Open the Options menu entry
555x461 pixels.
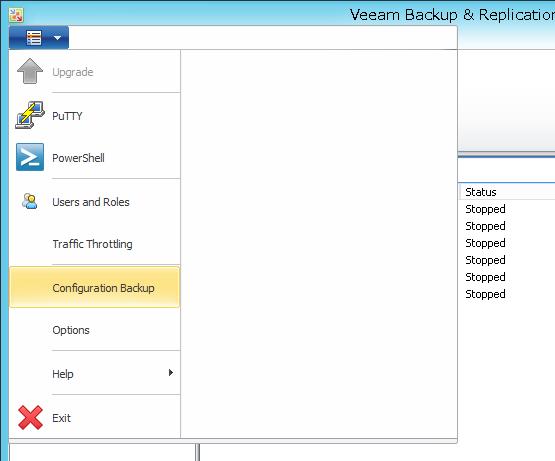(x=71, y=330)
